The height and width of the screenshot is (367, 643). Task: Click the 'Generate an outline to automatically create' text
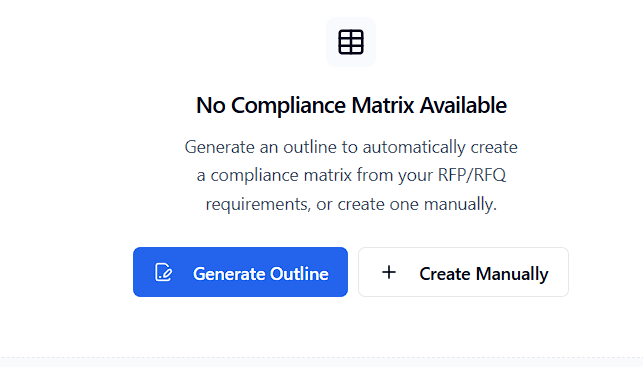pos(351,147)
